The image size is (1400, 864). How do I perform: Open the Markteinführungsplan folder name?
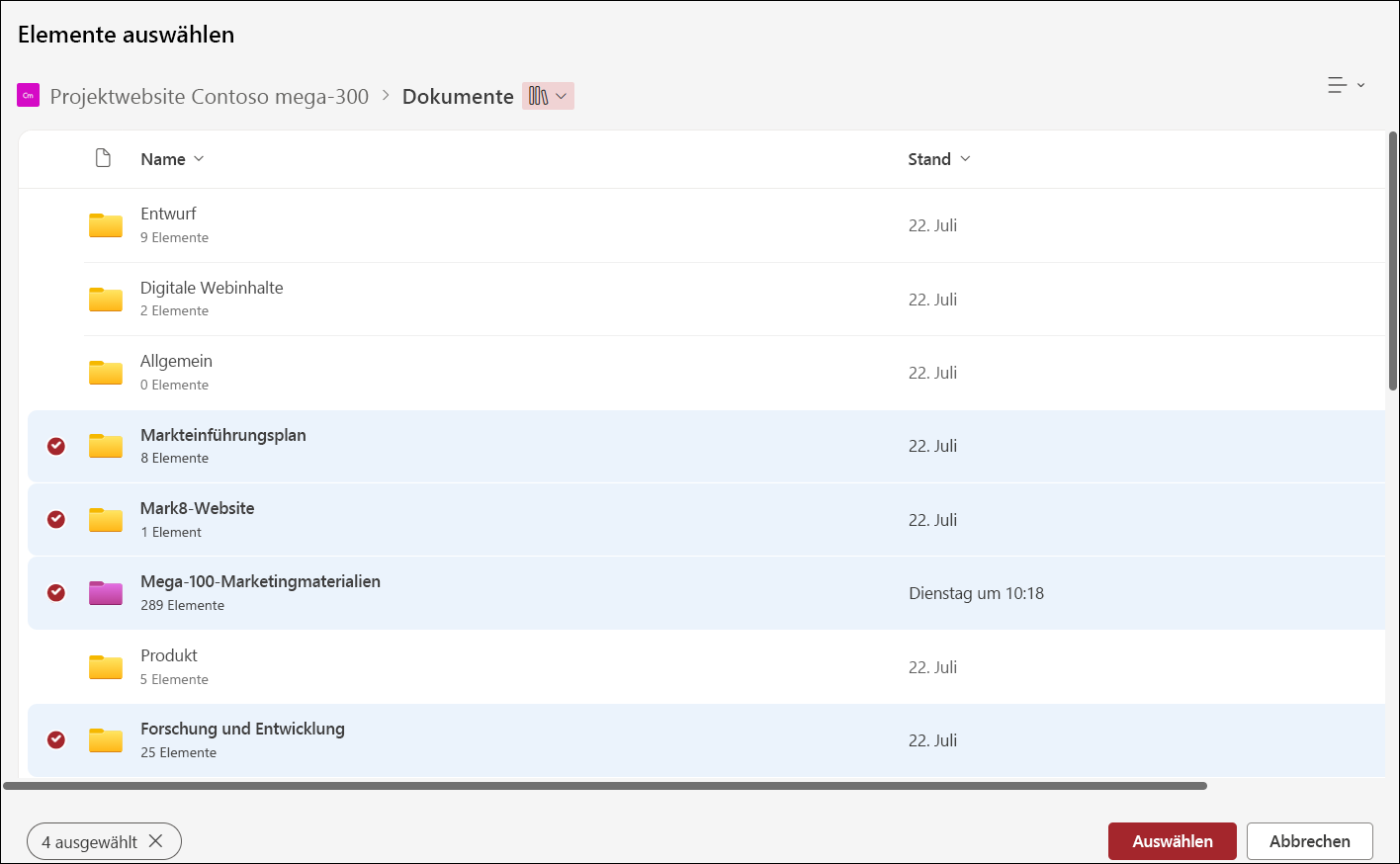(223, 435)
